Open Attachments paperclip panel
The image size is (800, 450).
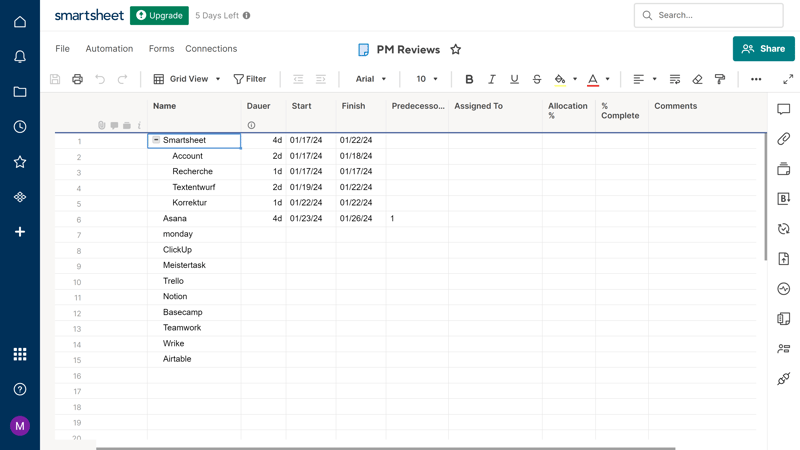click(x=784, y=139)
